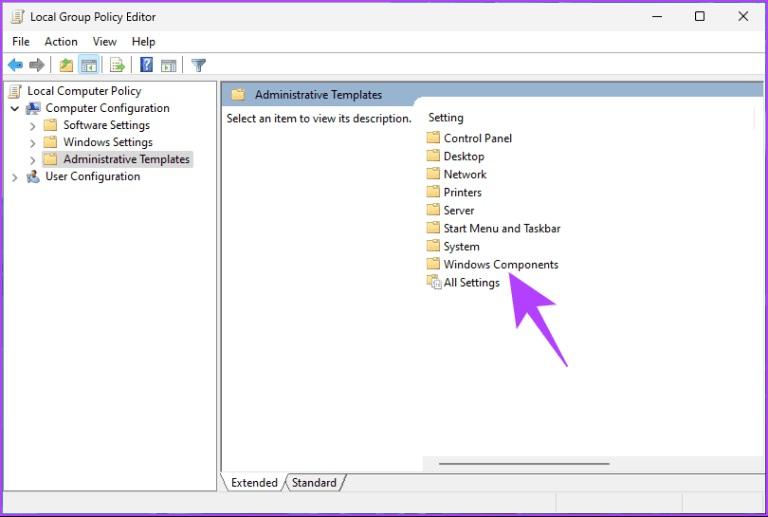This screenshot has height=517, width=768.
Task: Minimize the Local Group Policy Editor window
Action: [657, 17]
